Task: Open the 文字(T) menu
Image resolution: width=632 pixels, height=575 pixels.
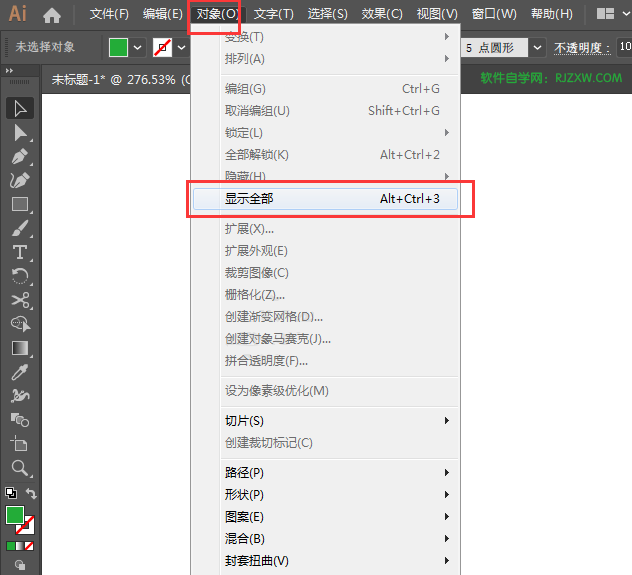Action: click(274, 14)
